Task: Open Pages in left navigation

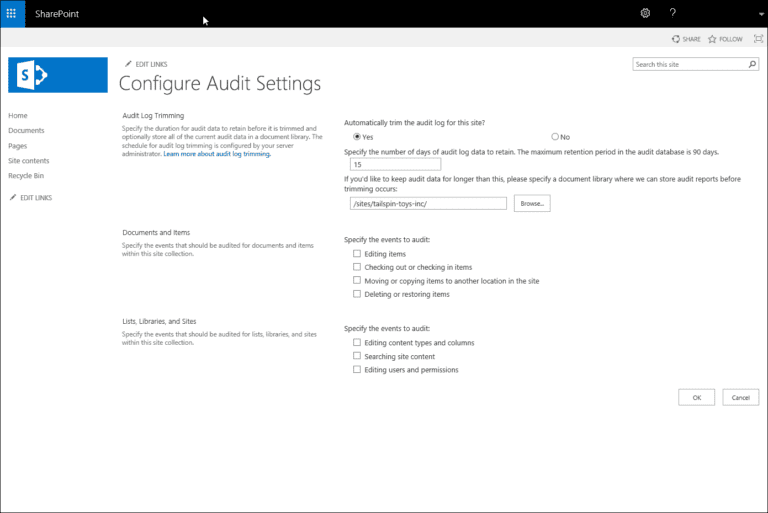Action: coord(17,146)
